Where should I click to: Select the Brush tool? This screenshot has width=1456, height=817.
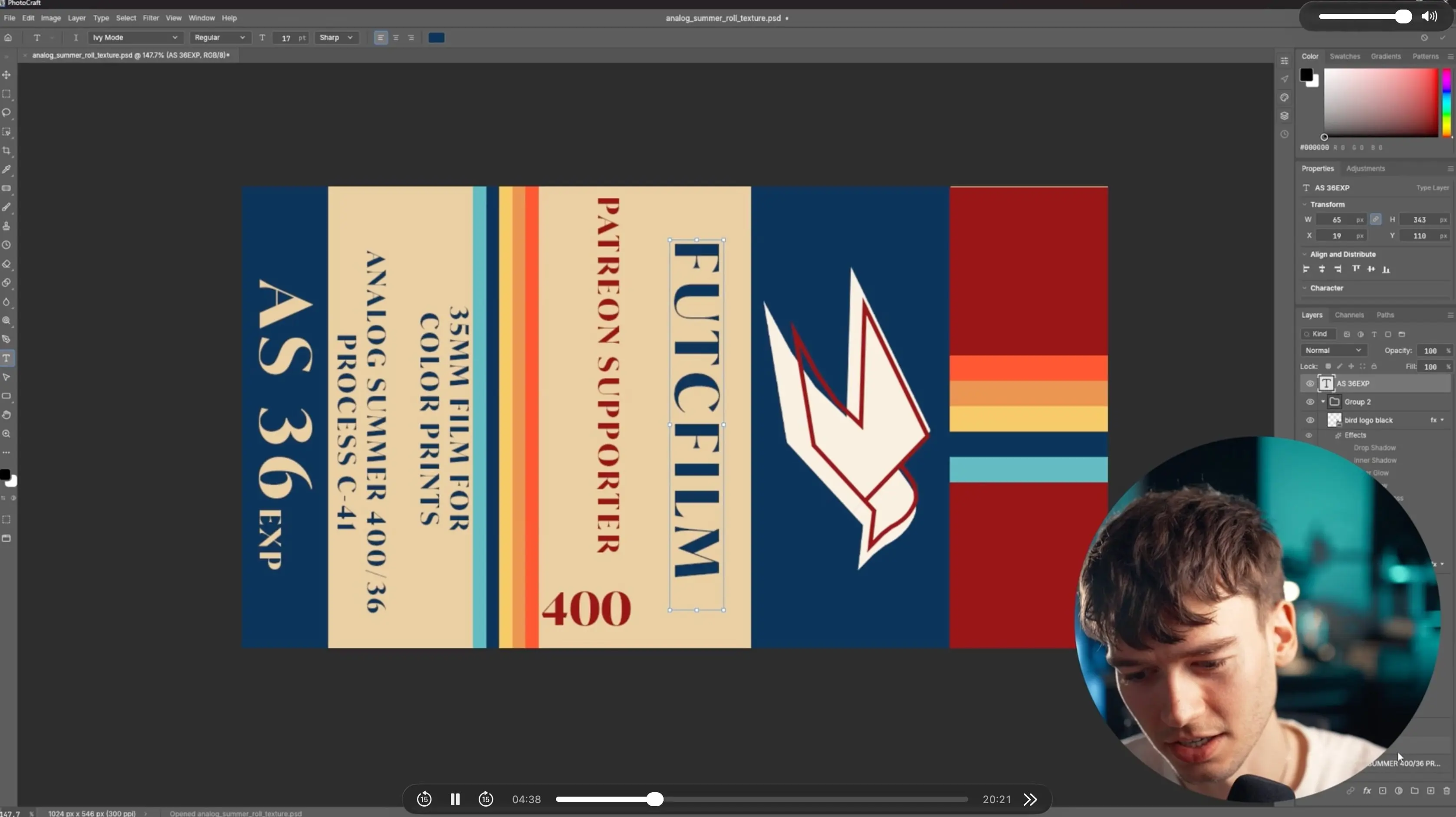pyautogui.click(x=7, y=207)
